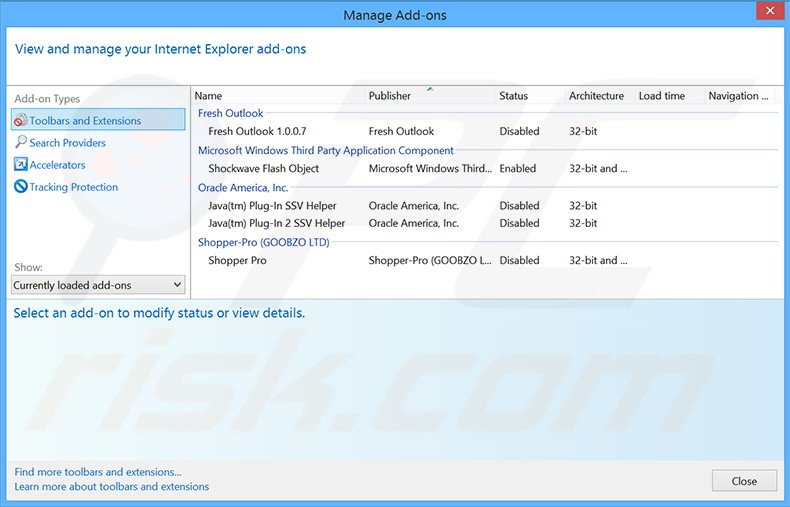Select the Shockwave Flash Object add-on
The width and height of the screenshot is (790, 507).
click(x=264, y=169)
